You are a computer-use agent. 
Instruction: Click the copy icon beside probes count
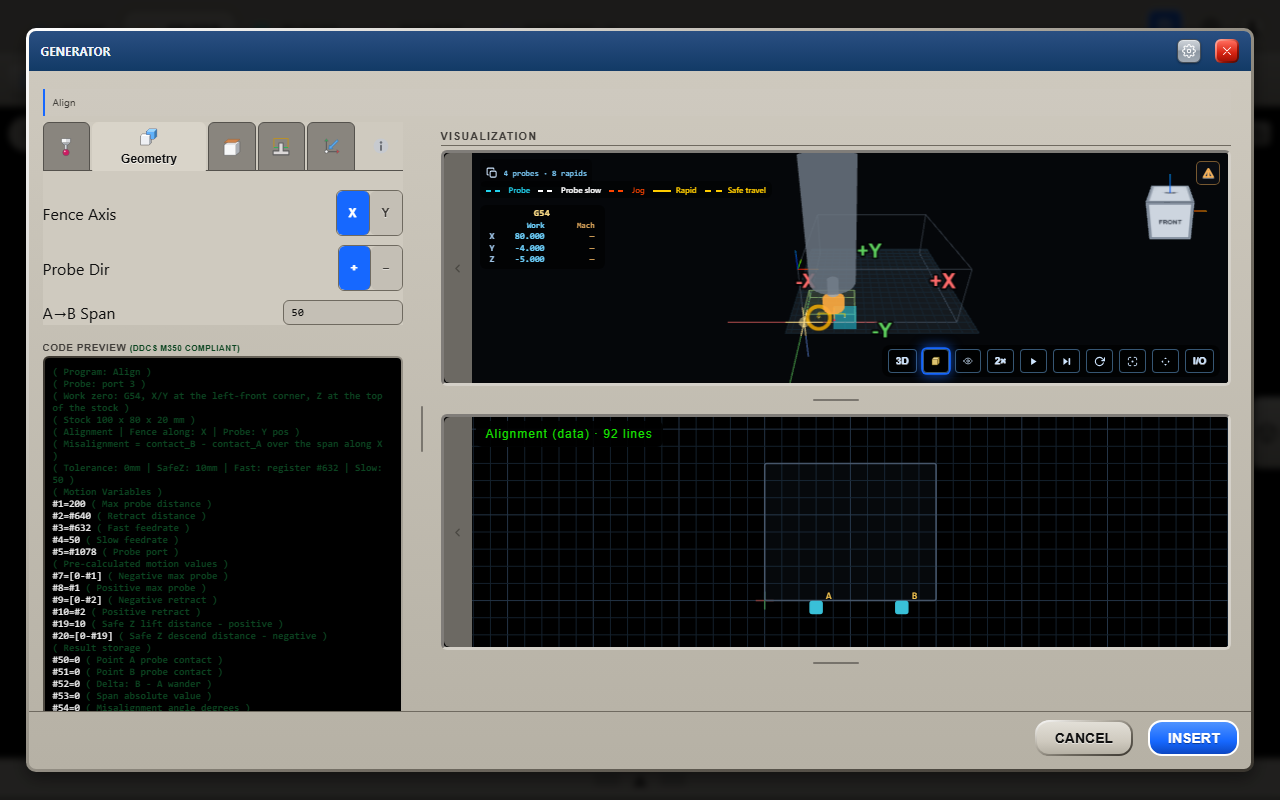click(492, 173)
